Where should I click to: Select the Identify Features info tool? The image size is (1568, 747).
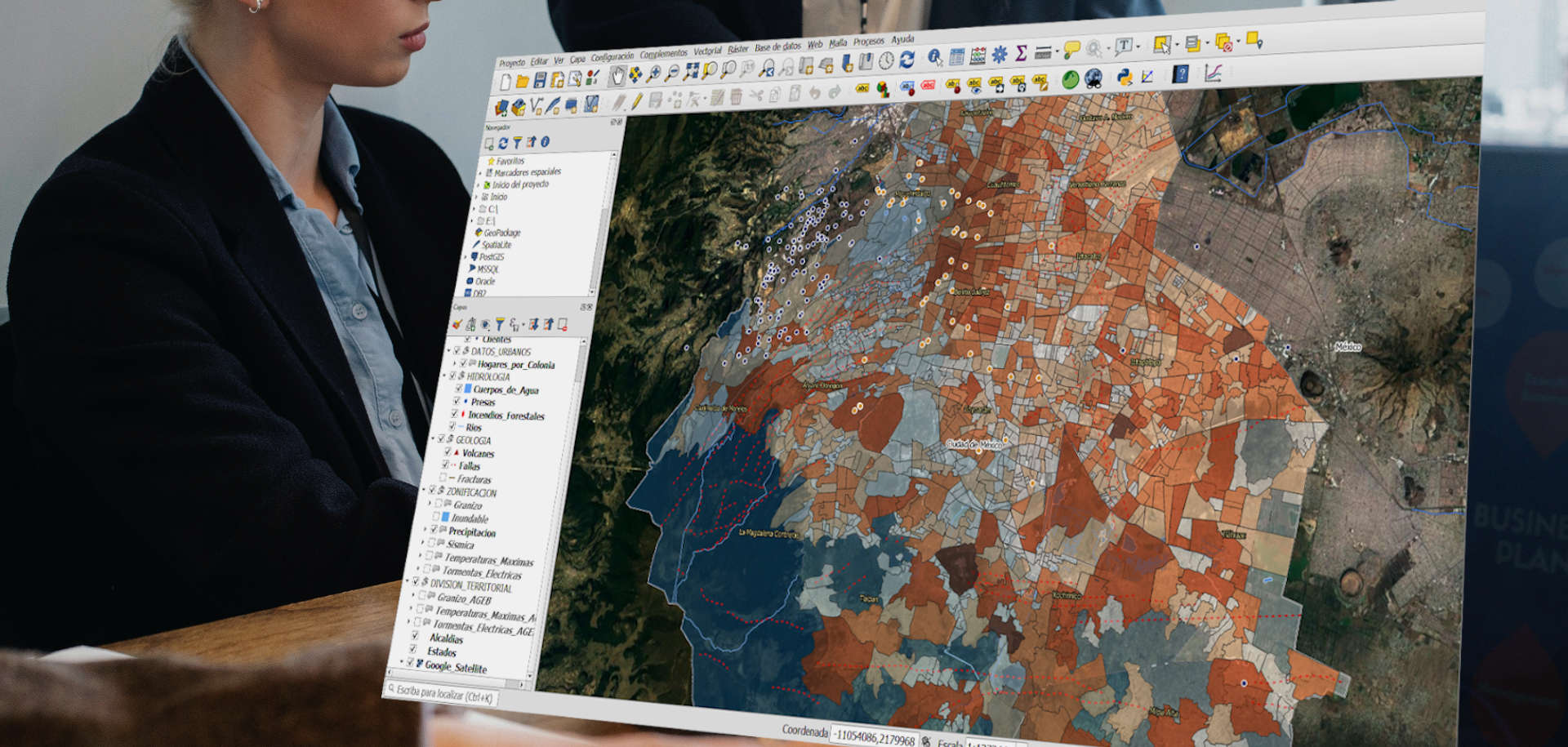click(x=935, y=56)
